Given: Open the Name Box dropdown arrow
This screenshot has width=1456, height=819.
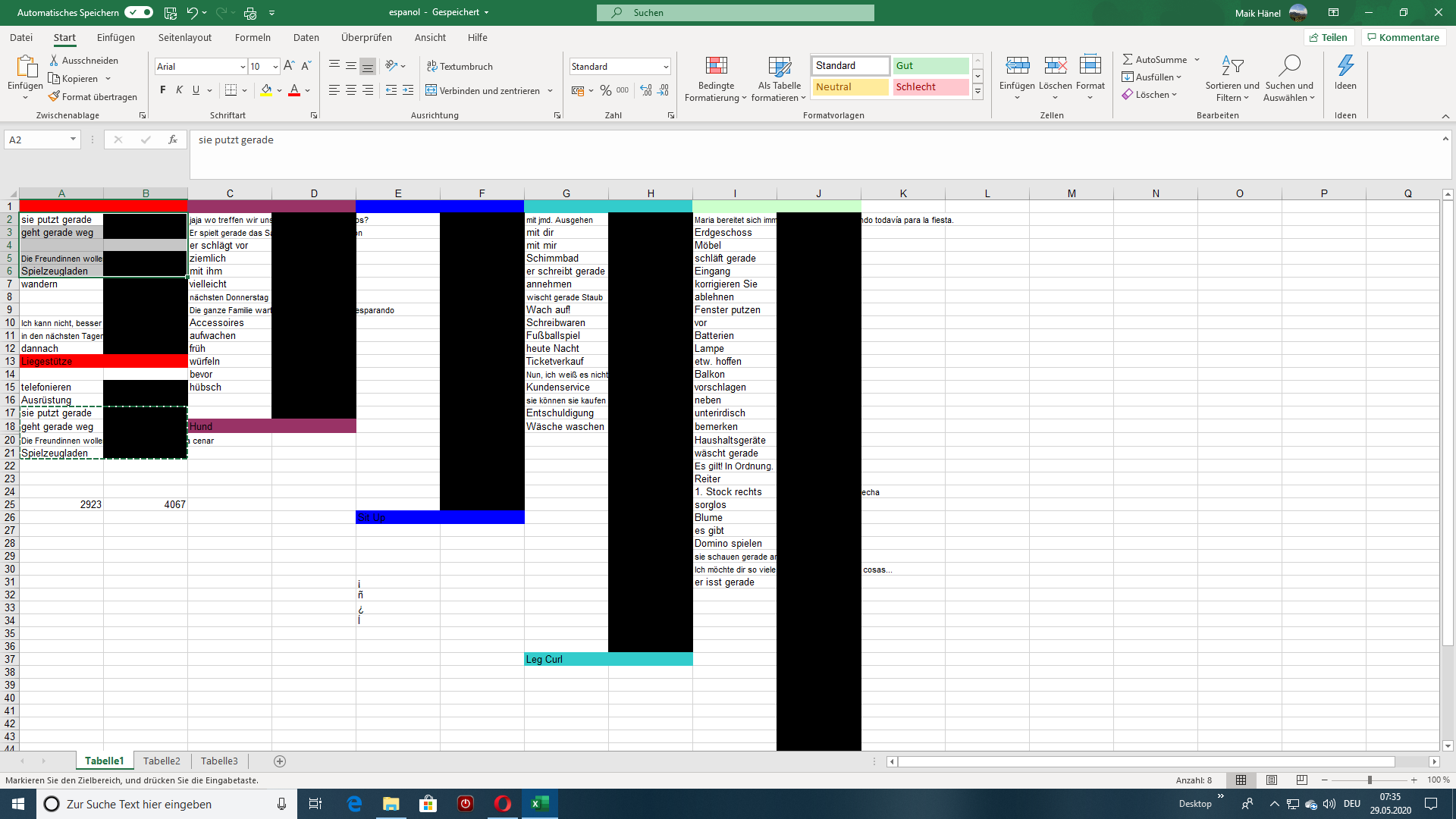Looking at the screenshot, I should [73, 140].
